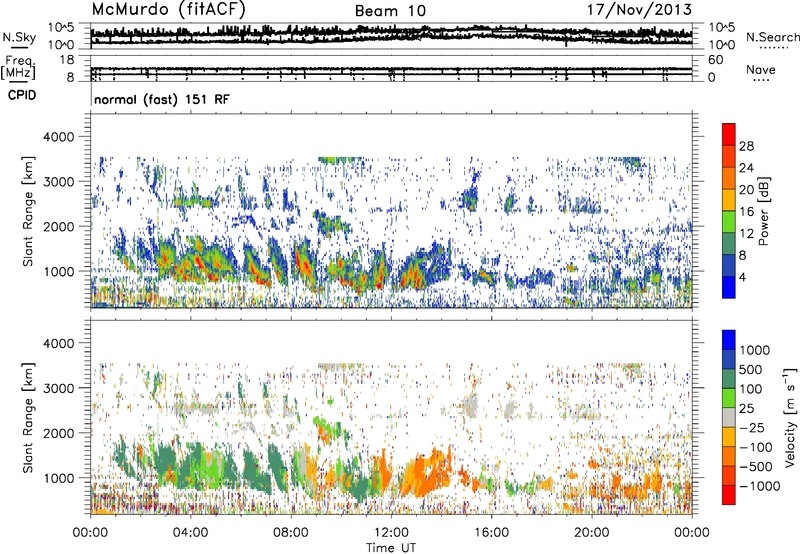800x554 pixels.
Task: Click the 60 label right of frequency panel
Action: tap(715, 60)
